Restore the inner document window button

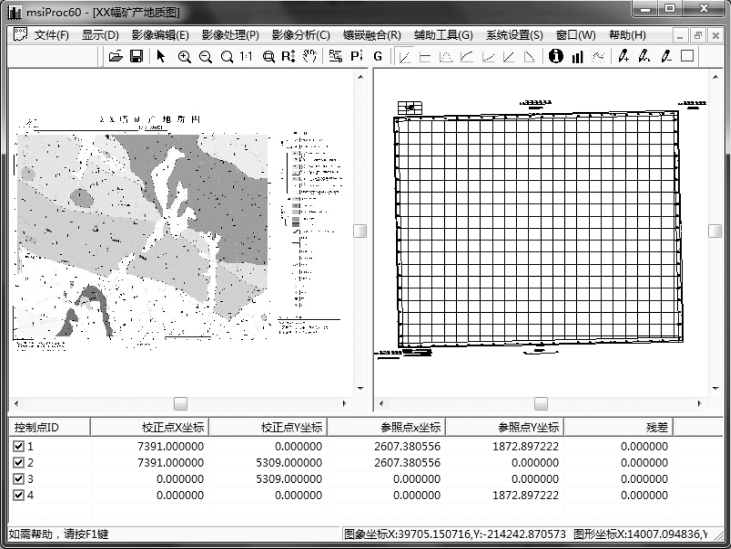coord(698,35)
